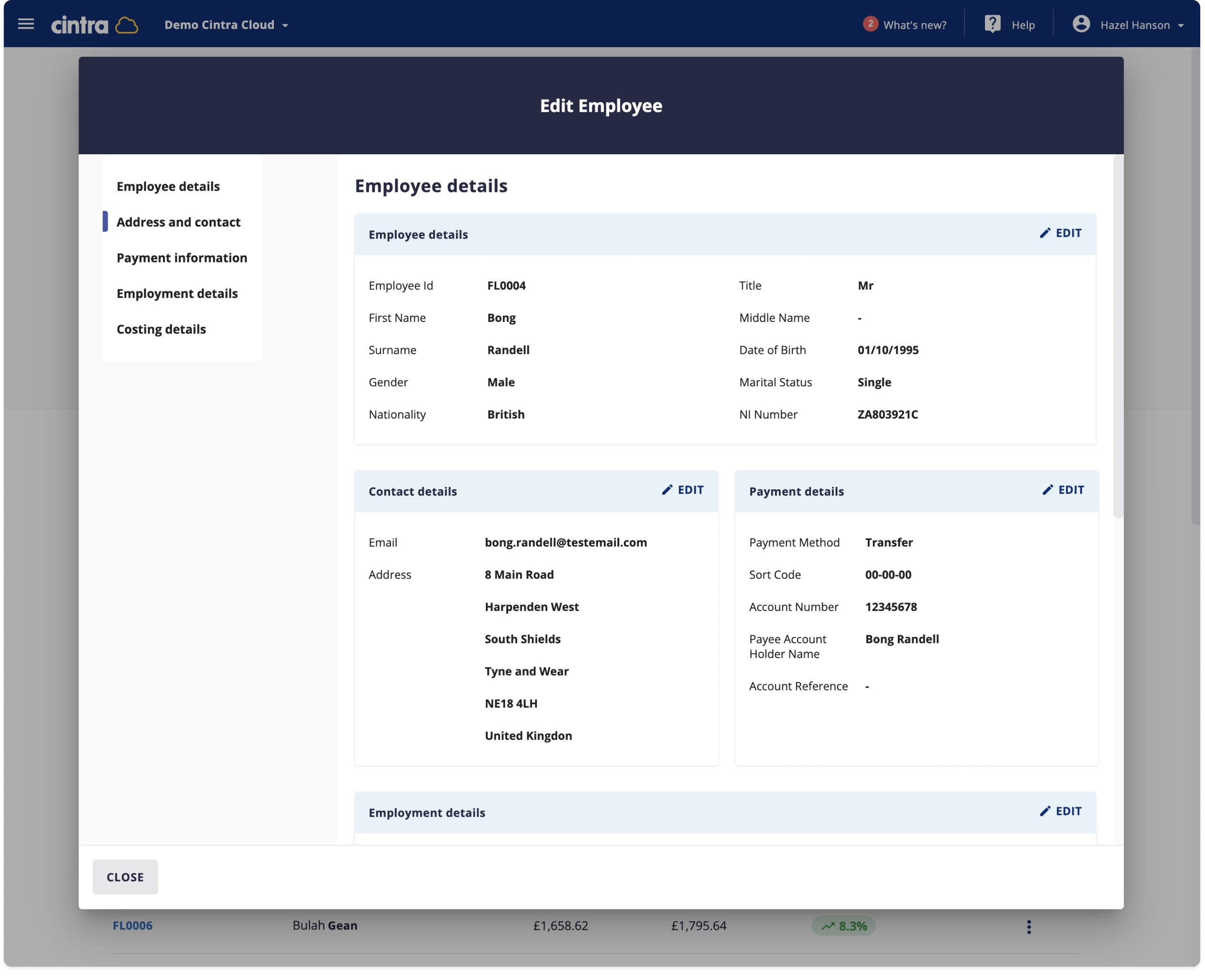Viewport: 1205px width, 980px height.
Task: Expand the Demo Cintra Cloud dropdown
Action: [286, 25]
